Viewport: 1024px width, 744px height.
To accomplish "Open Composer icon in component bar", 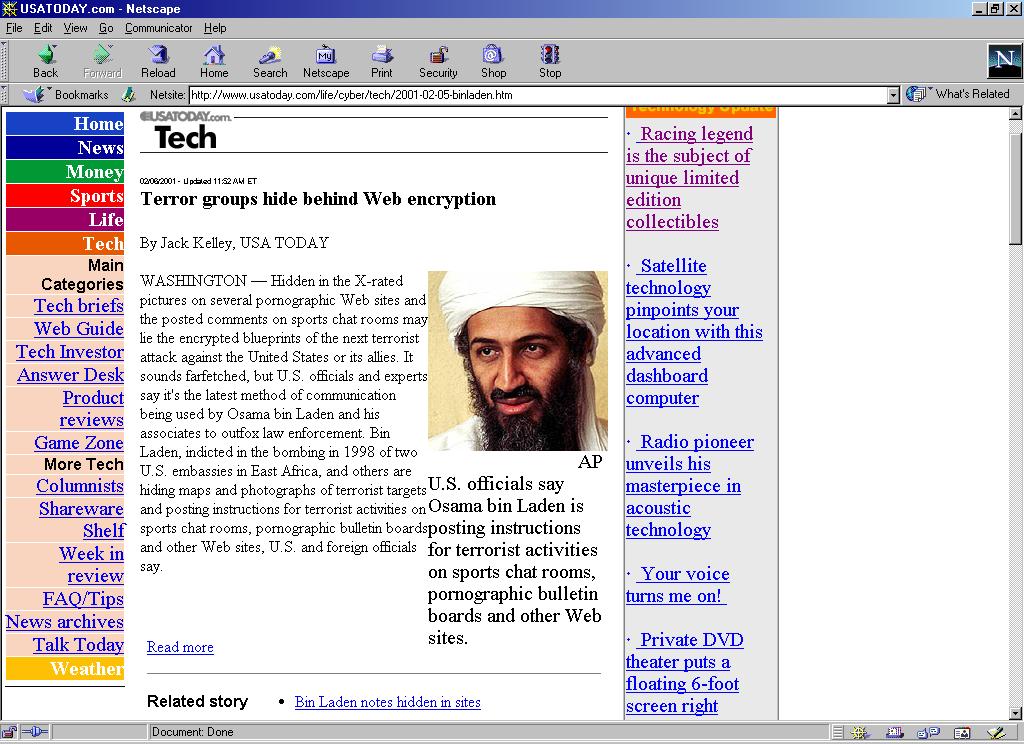I will (x=996, y=733).
